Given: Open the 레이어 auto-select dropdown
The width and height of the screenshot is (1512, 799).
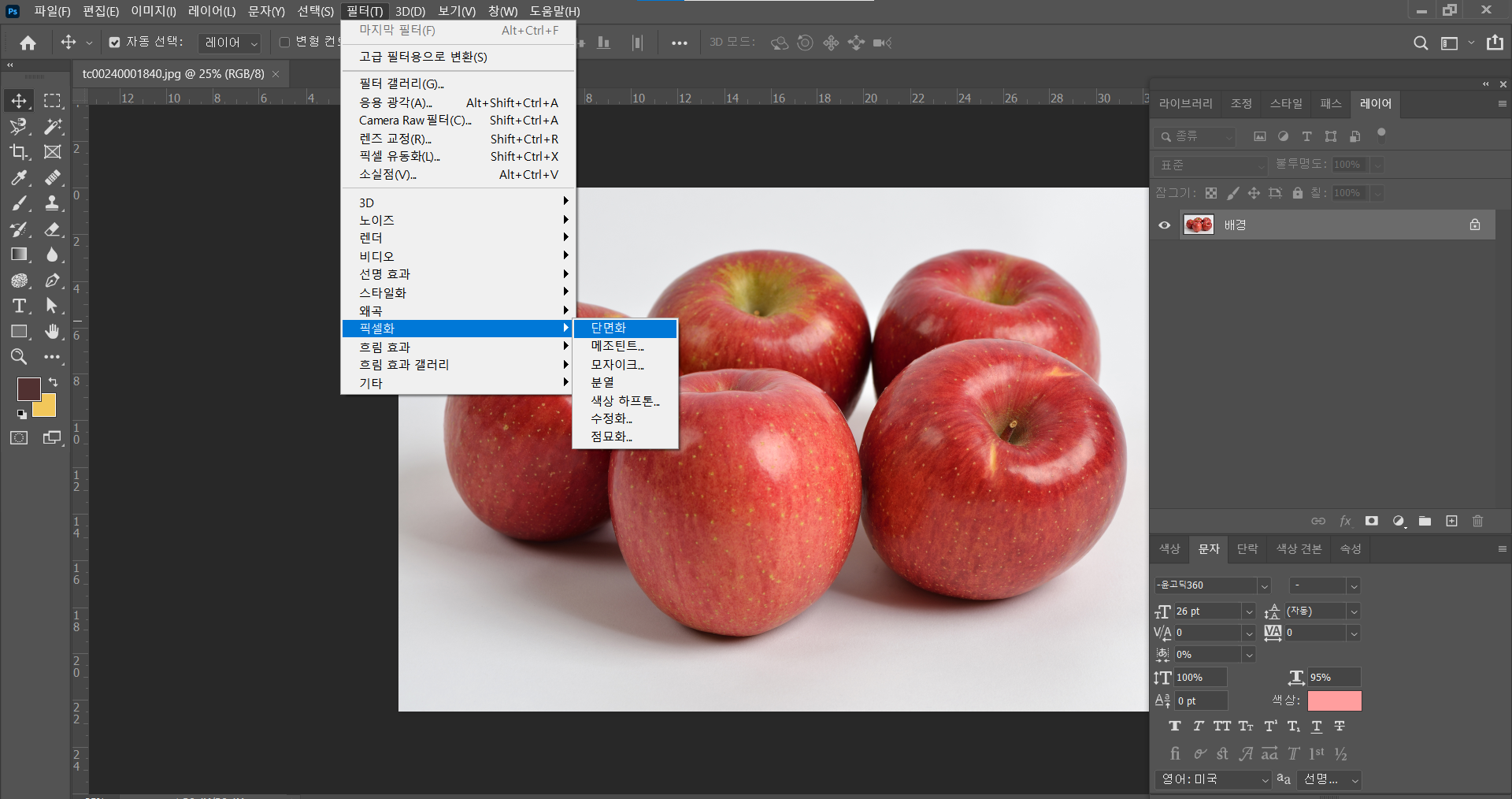Looking at the screenshot, I should (x=230, y=43).
